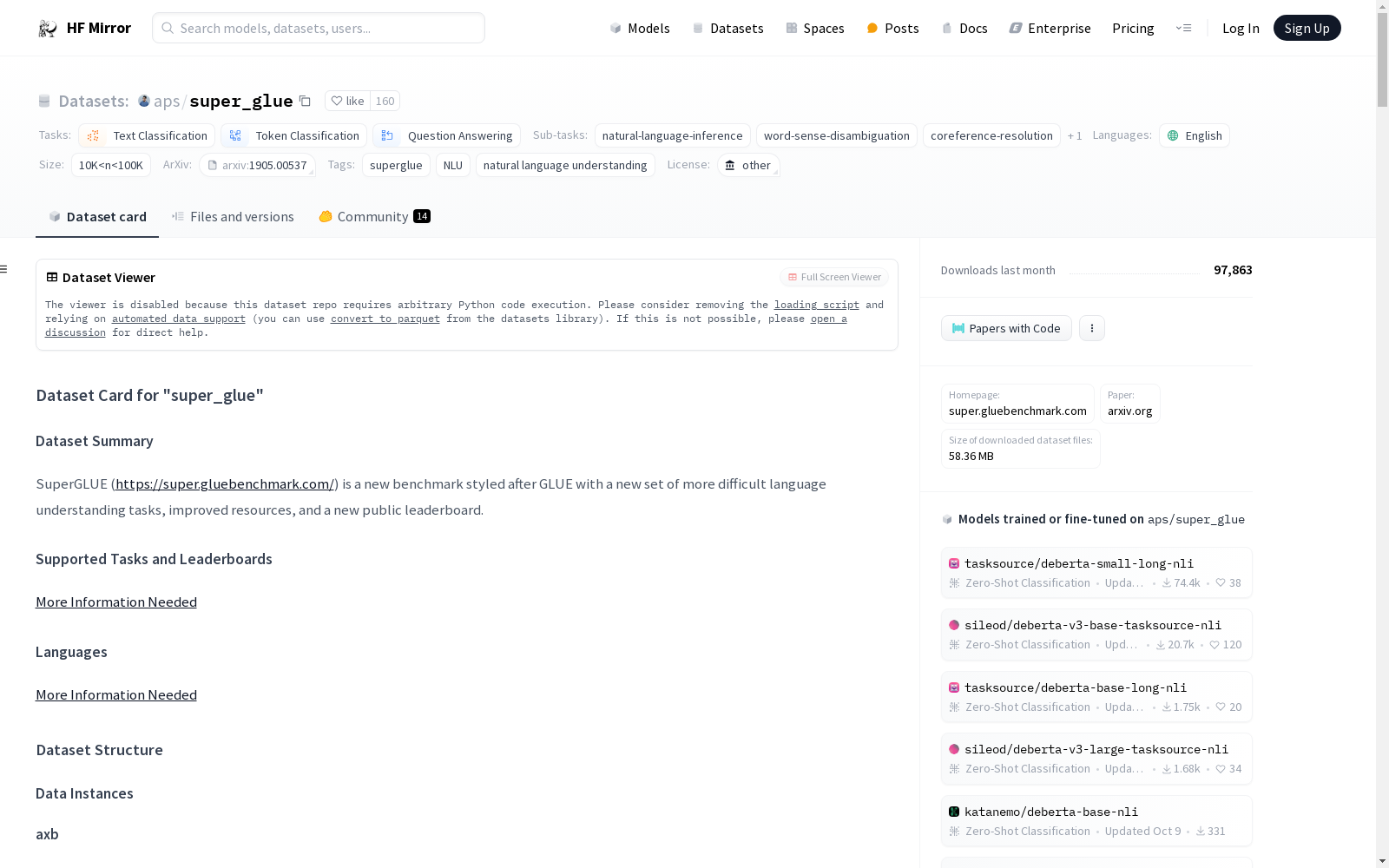The image size is (1389, 868).
Task: Open sileod/deberta-v3-large-tasksource-nli model
Action: coord(1096,759)
